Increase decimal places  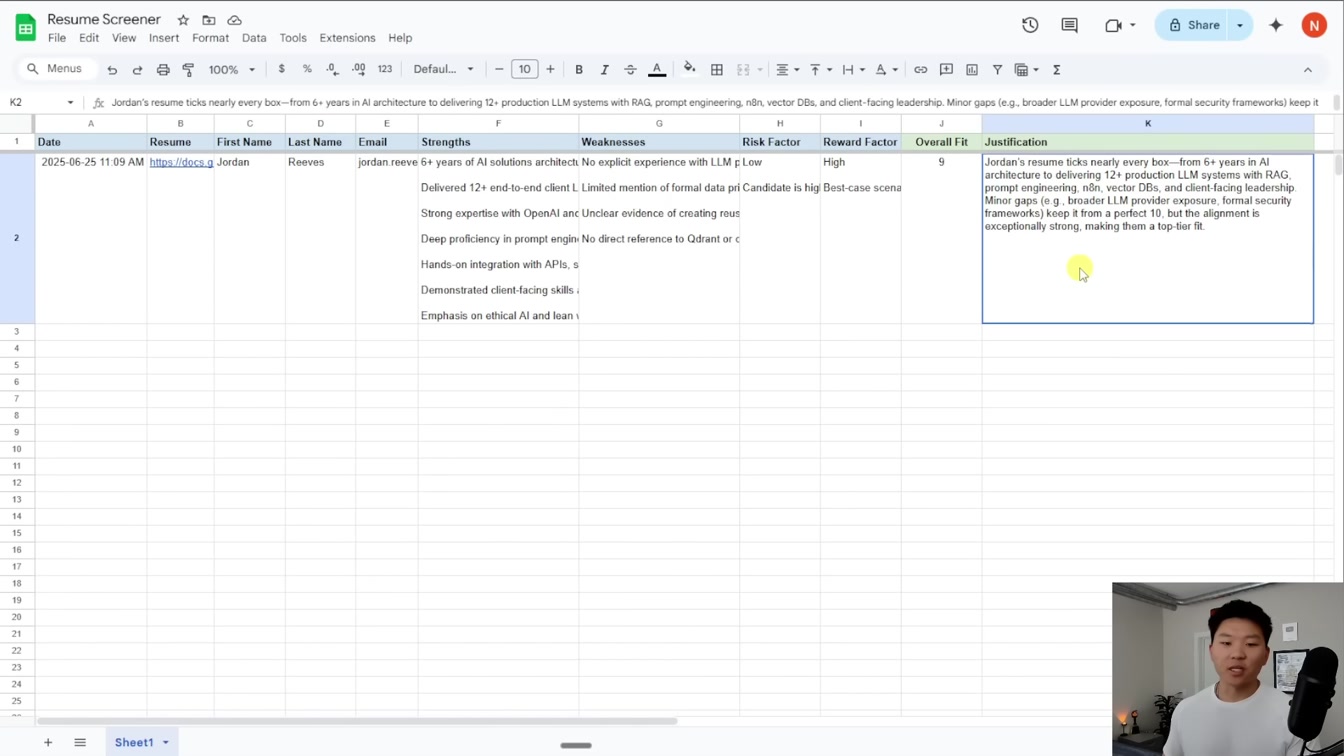pyautogui.click(x=359, y=69)
